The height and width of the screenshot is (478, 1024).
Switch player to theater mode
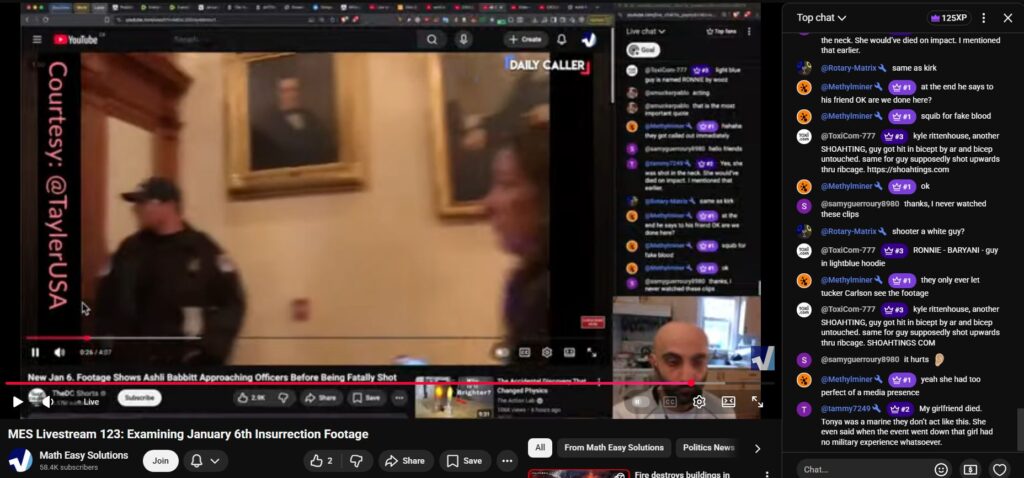[728, 401]
